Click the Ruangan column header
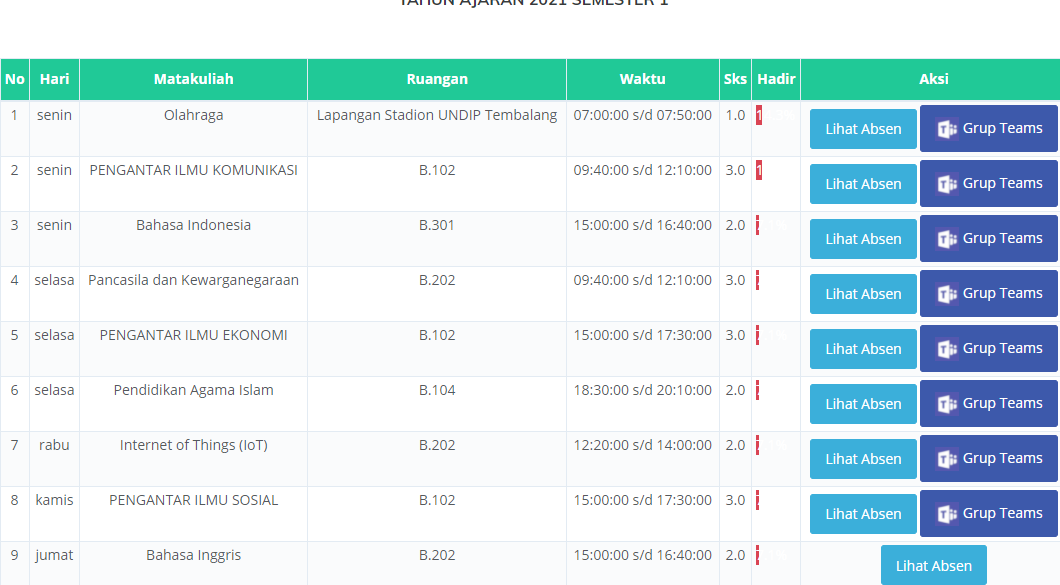1060x585 pixels. pyautogui.click(x=437, y=79)
